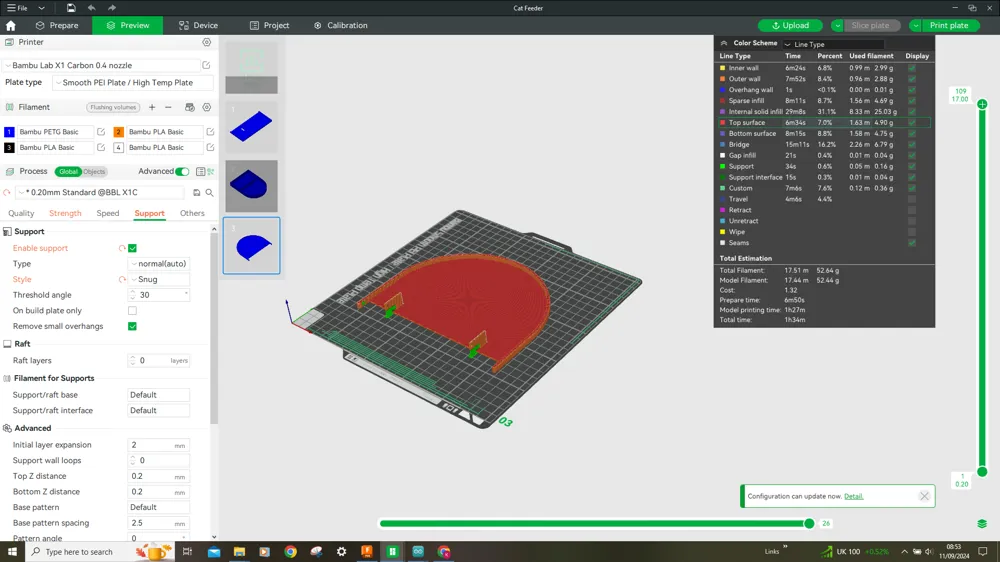
Task: Open the Strength settings tab
Action: [x=65, y=213]
